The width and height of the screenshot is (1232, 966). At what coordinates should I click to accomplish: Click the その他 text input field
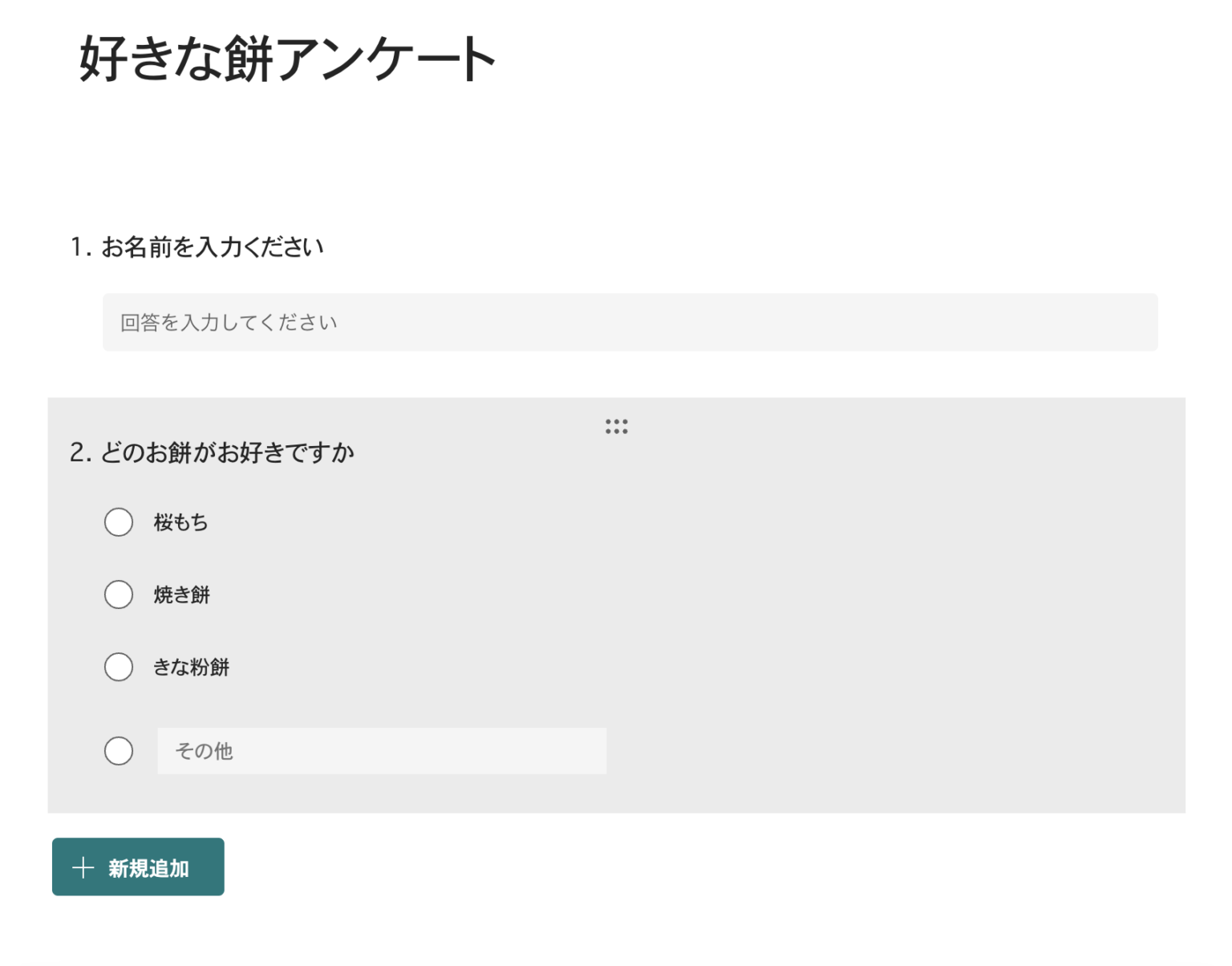[x=382, y=751]
